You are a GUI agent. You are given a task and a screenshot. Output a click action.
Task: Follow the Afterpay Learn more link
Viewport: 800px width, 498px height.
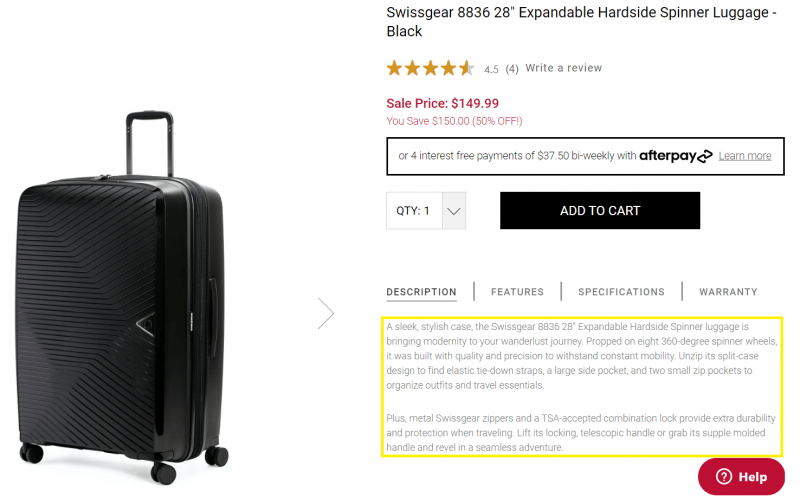[744, 156]
